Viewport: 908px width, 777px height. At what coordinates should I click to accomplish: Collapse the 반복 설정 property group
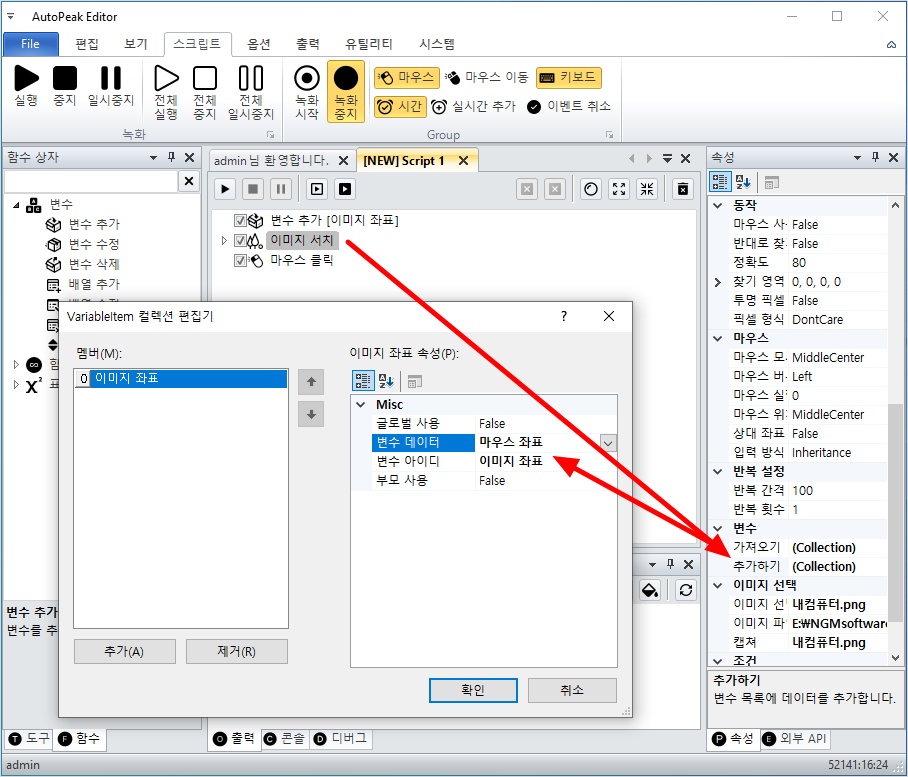717,471
